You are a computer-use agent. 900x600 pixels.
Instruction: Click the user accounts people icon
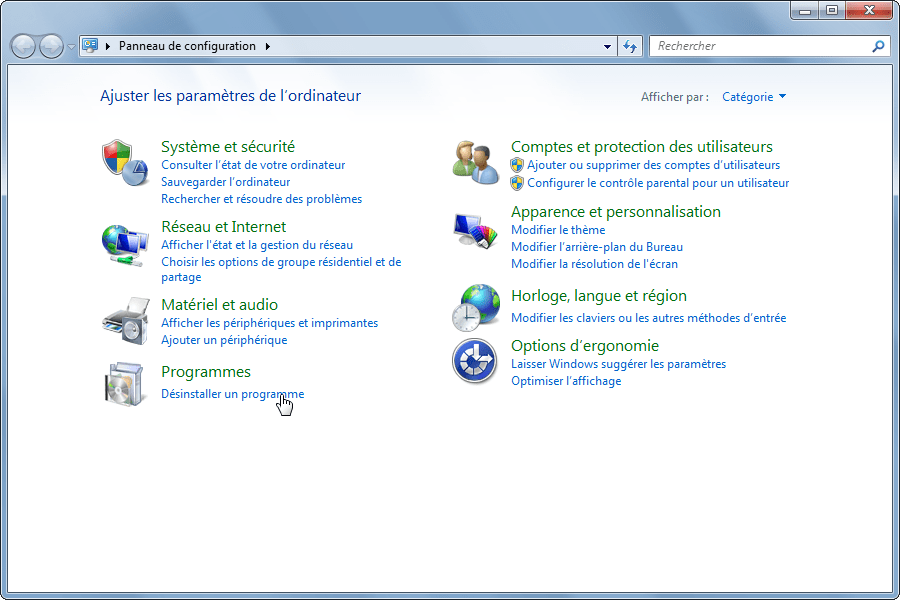(x=475, y=162)
